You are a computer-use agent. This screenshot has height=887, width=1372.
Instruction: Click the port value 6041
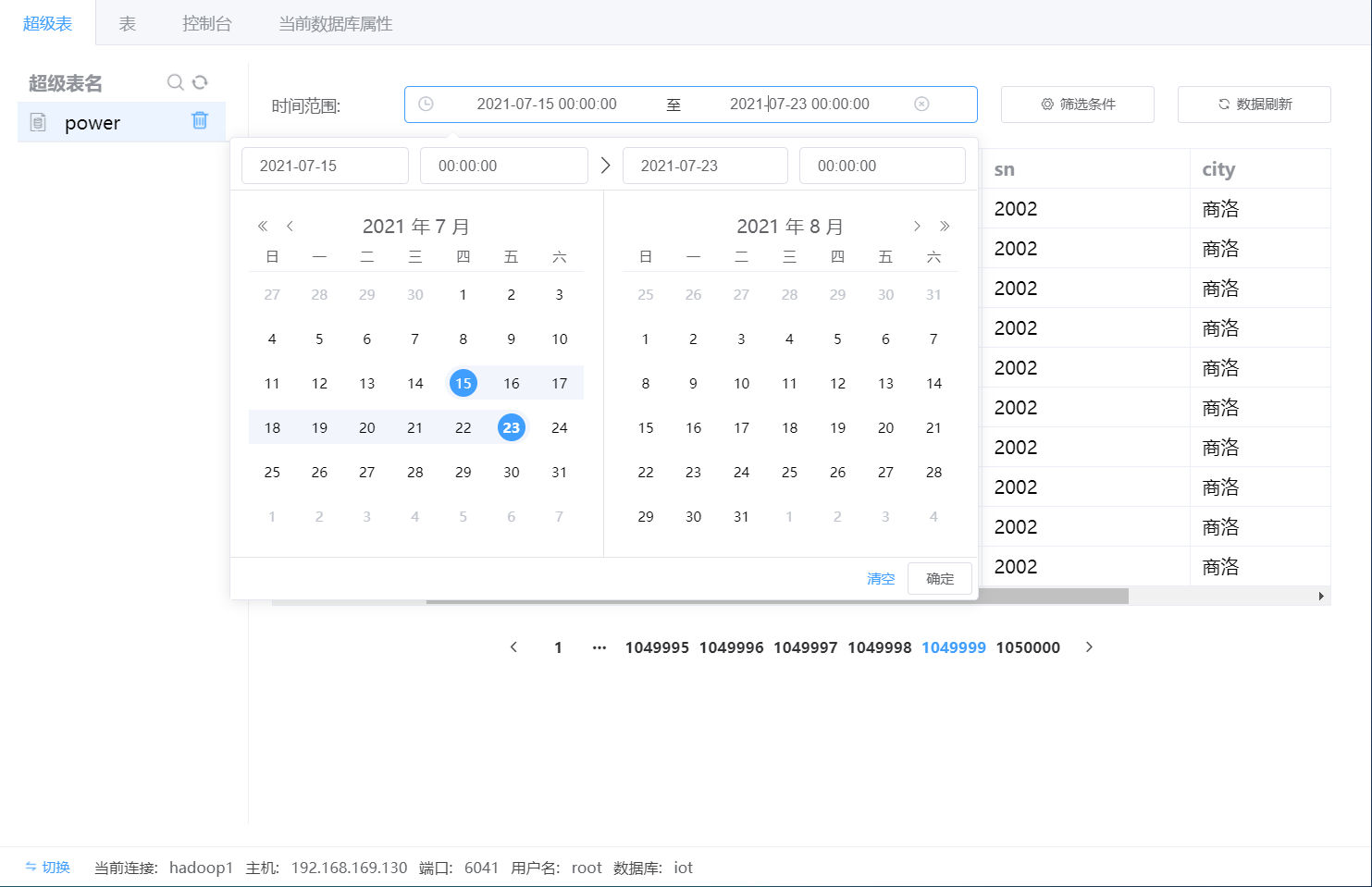click(481, 868)
